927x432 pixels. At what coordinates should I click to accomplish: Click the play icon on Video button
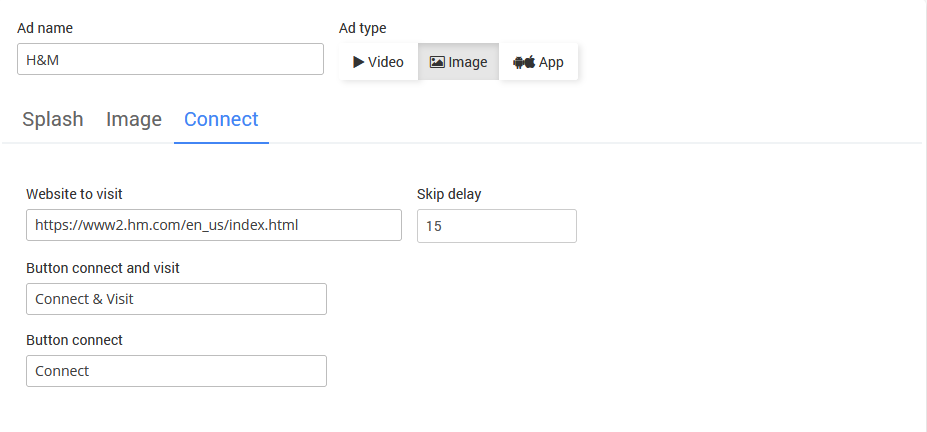[358, 62]
